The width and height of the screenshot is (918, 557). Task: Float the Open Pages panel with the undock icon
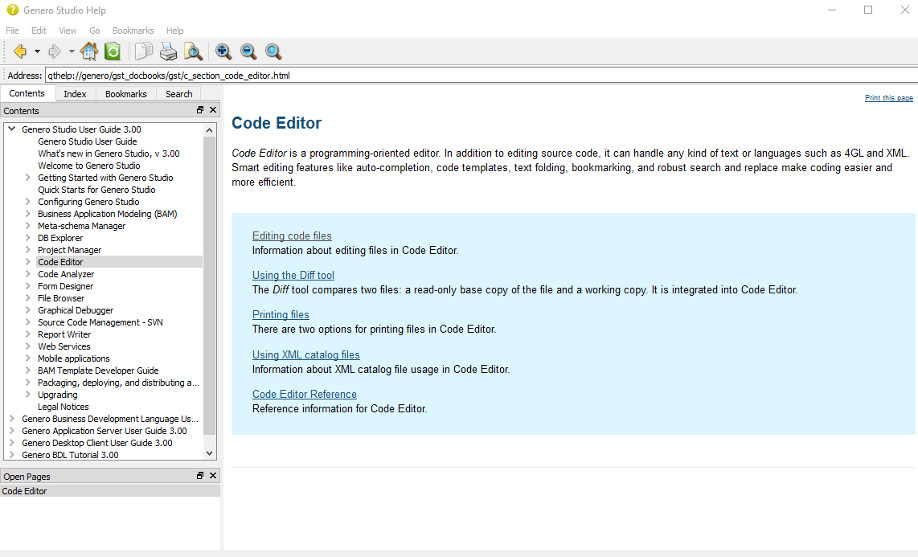(200, 476)
